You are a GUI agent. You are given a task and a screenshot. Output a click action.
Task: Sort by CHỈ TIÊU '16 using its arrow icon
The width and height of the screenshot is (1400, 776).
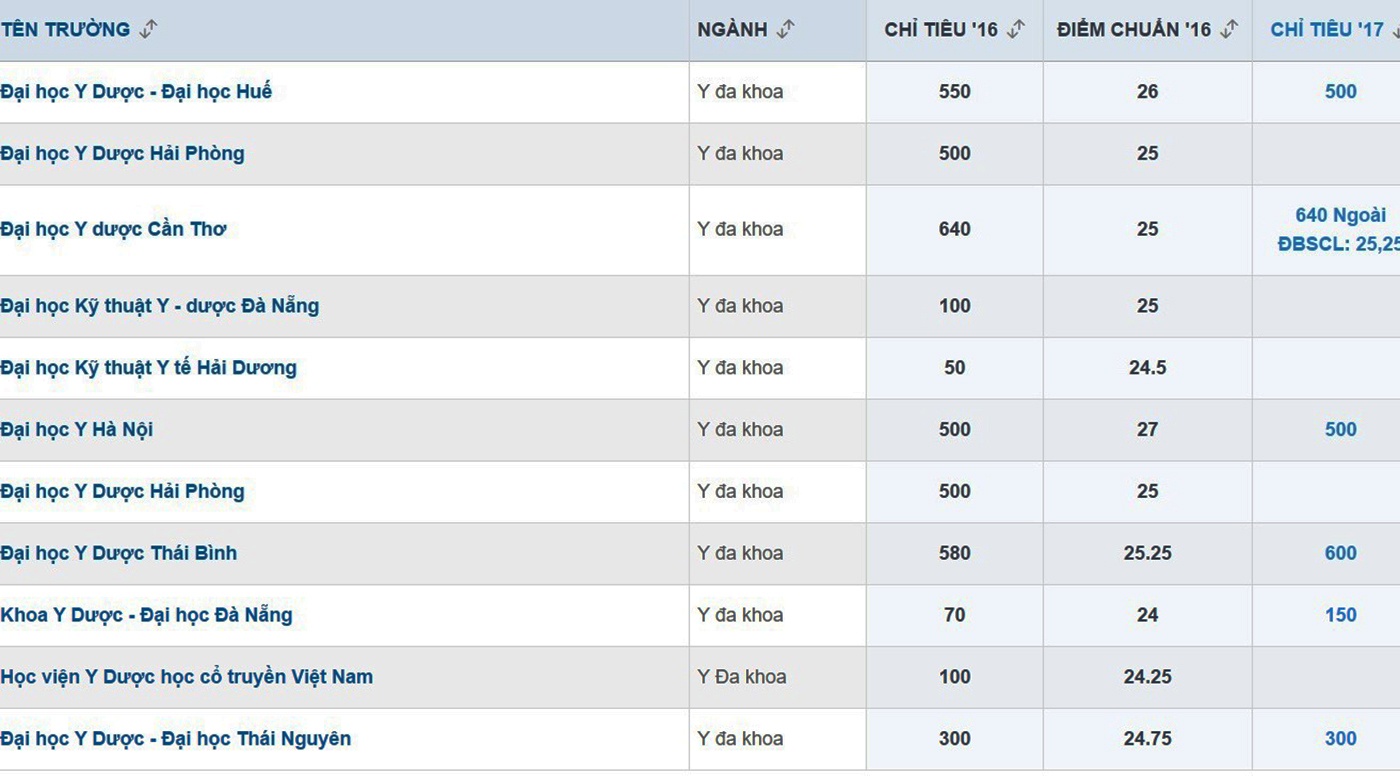[x=1016, y=30]
